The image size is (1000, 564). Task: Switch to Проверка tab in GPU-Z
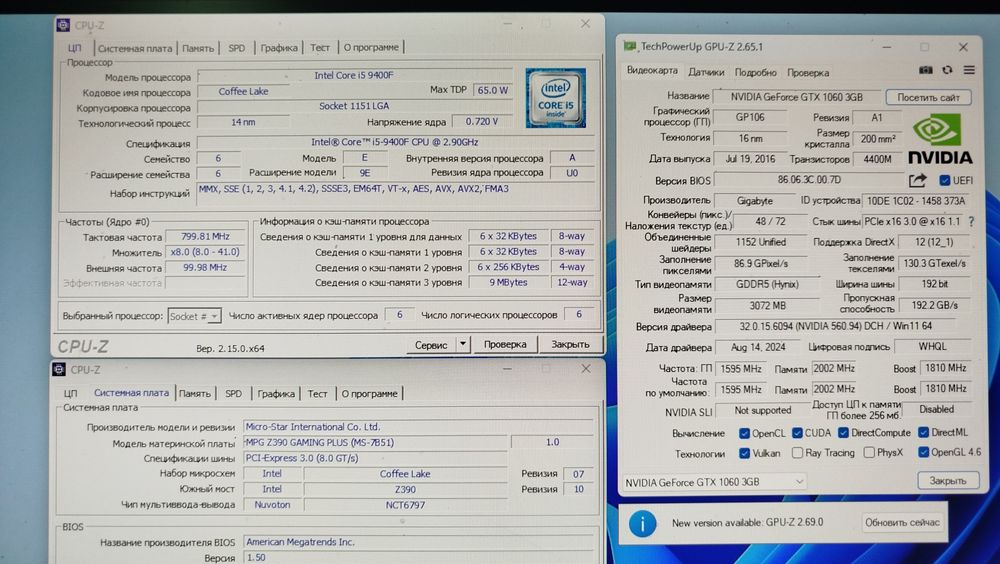point(808,73)
